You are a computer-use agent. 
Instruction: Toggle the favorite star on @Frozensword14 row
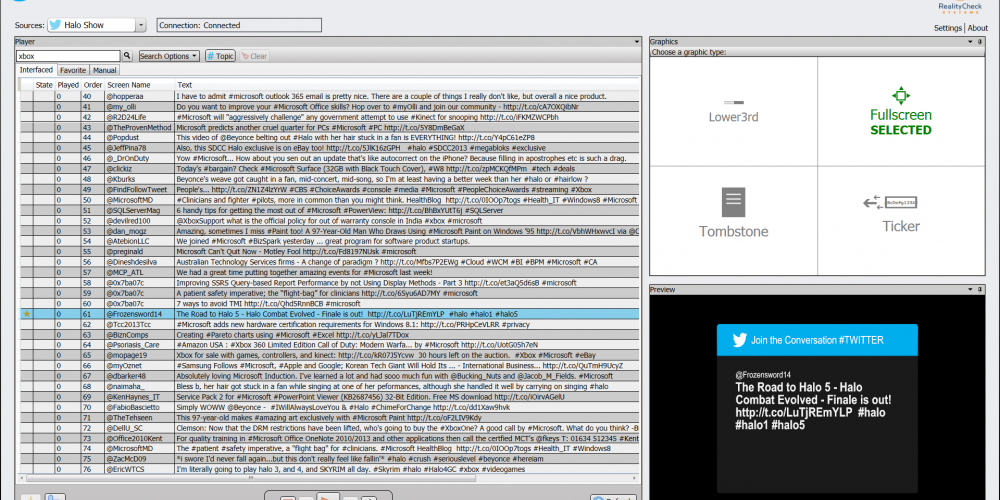click(x=27, y=314)
